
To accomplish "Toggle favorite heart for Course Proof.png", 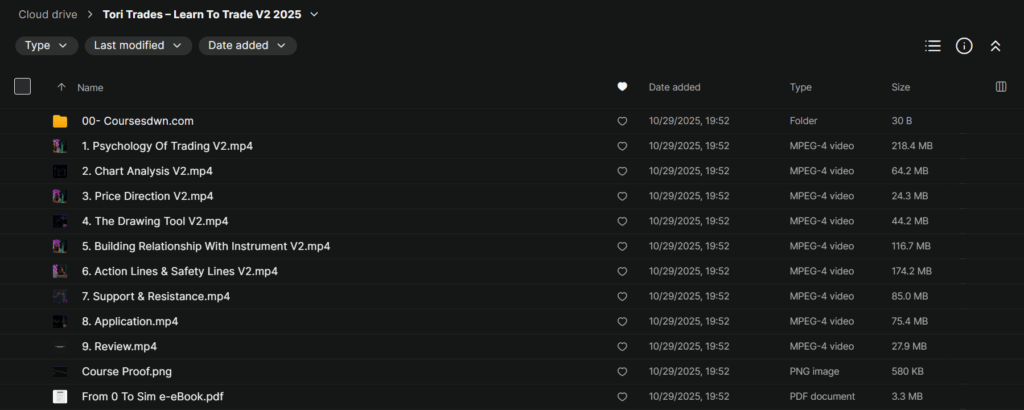I will click(x=622, y=372).
